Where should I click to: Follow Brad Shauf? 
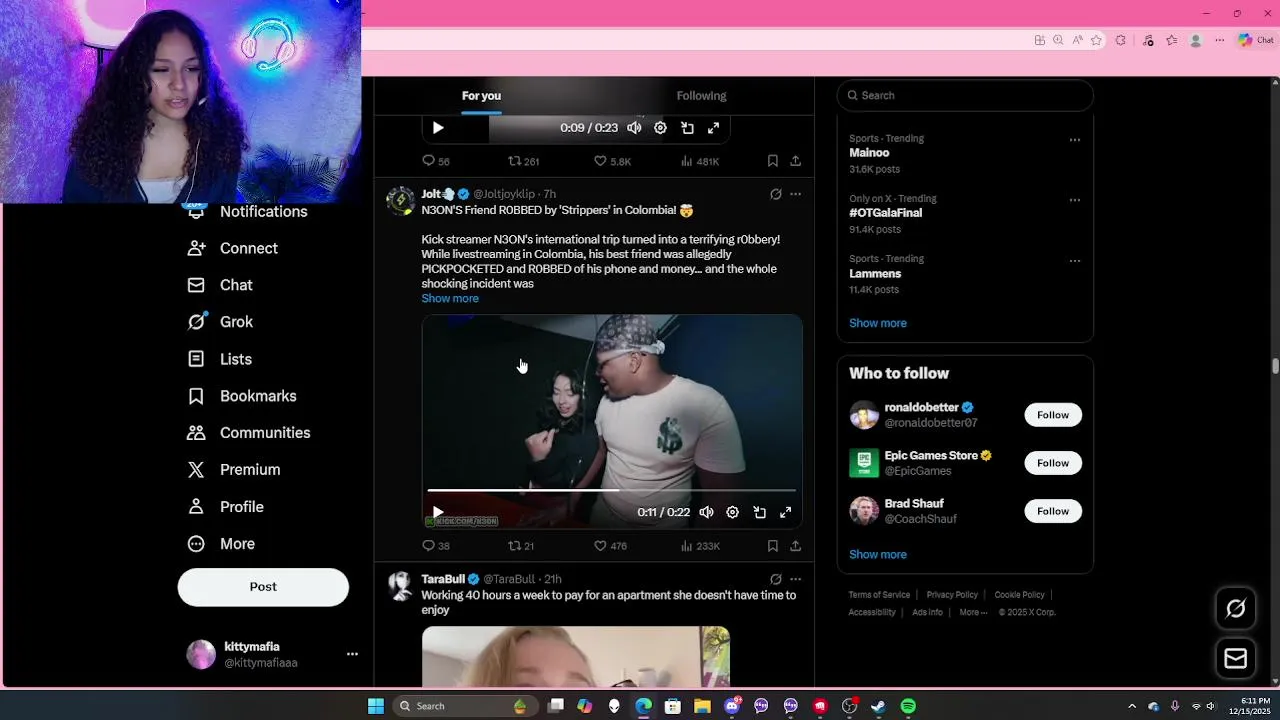click(1053, 511)
